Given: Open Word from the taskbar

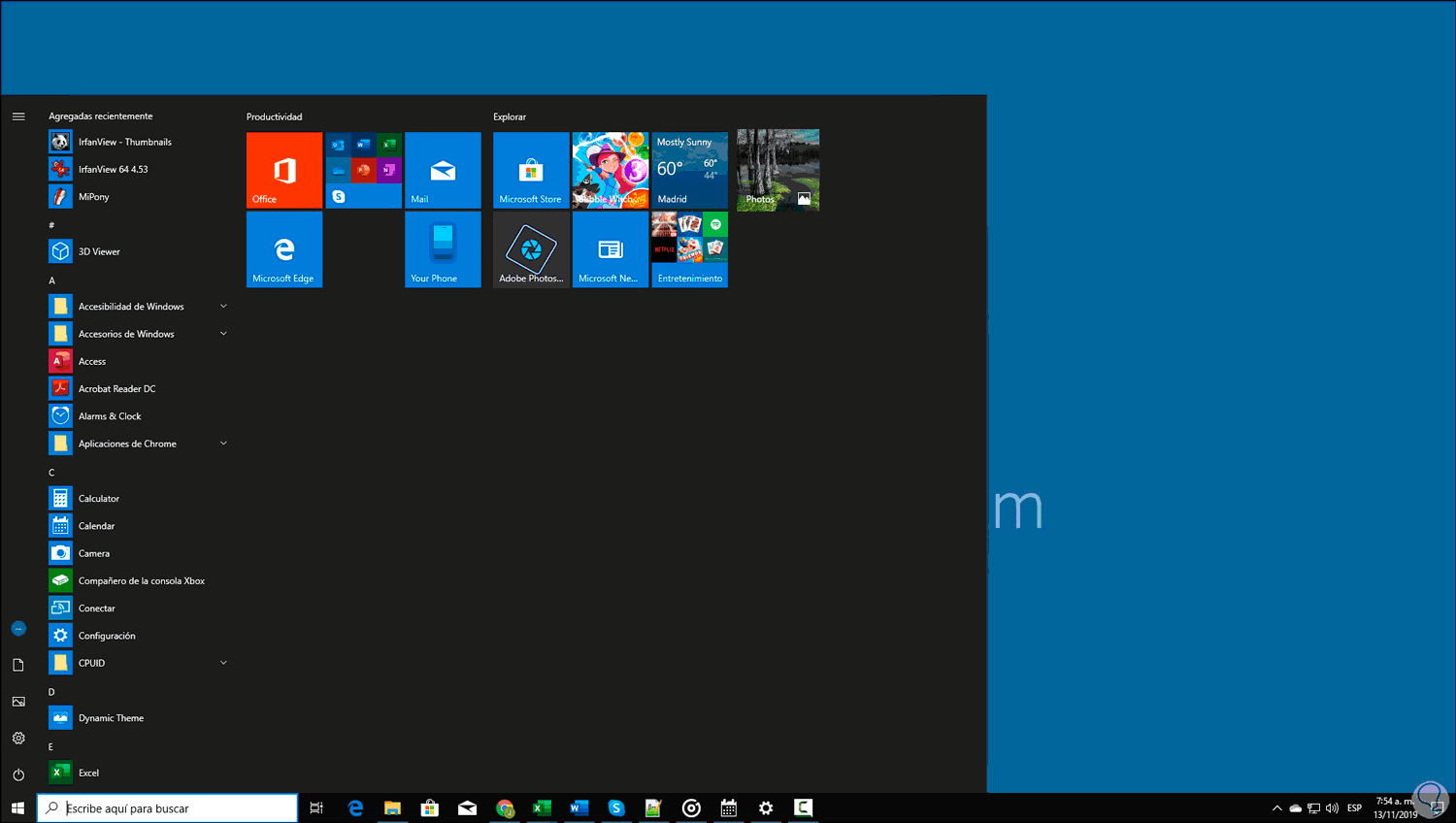Looking at the screenshot, I should (x=579, y=807).
